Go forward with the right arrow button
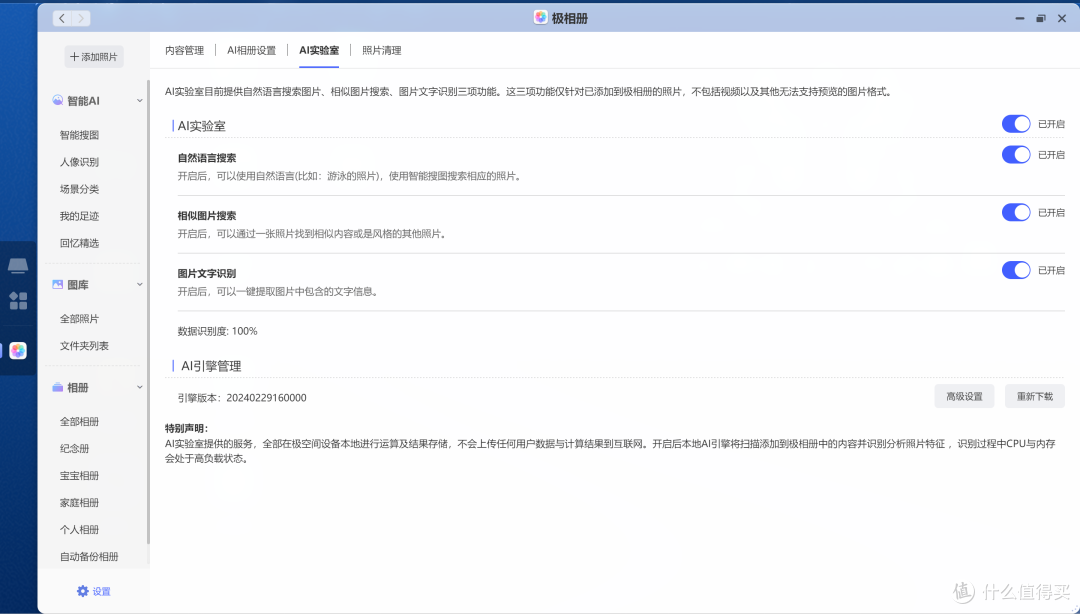 pyautogui.click(x=81, y=19)
